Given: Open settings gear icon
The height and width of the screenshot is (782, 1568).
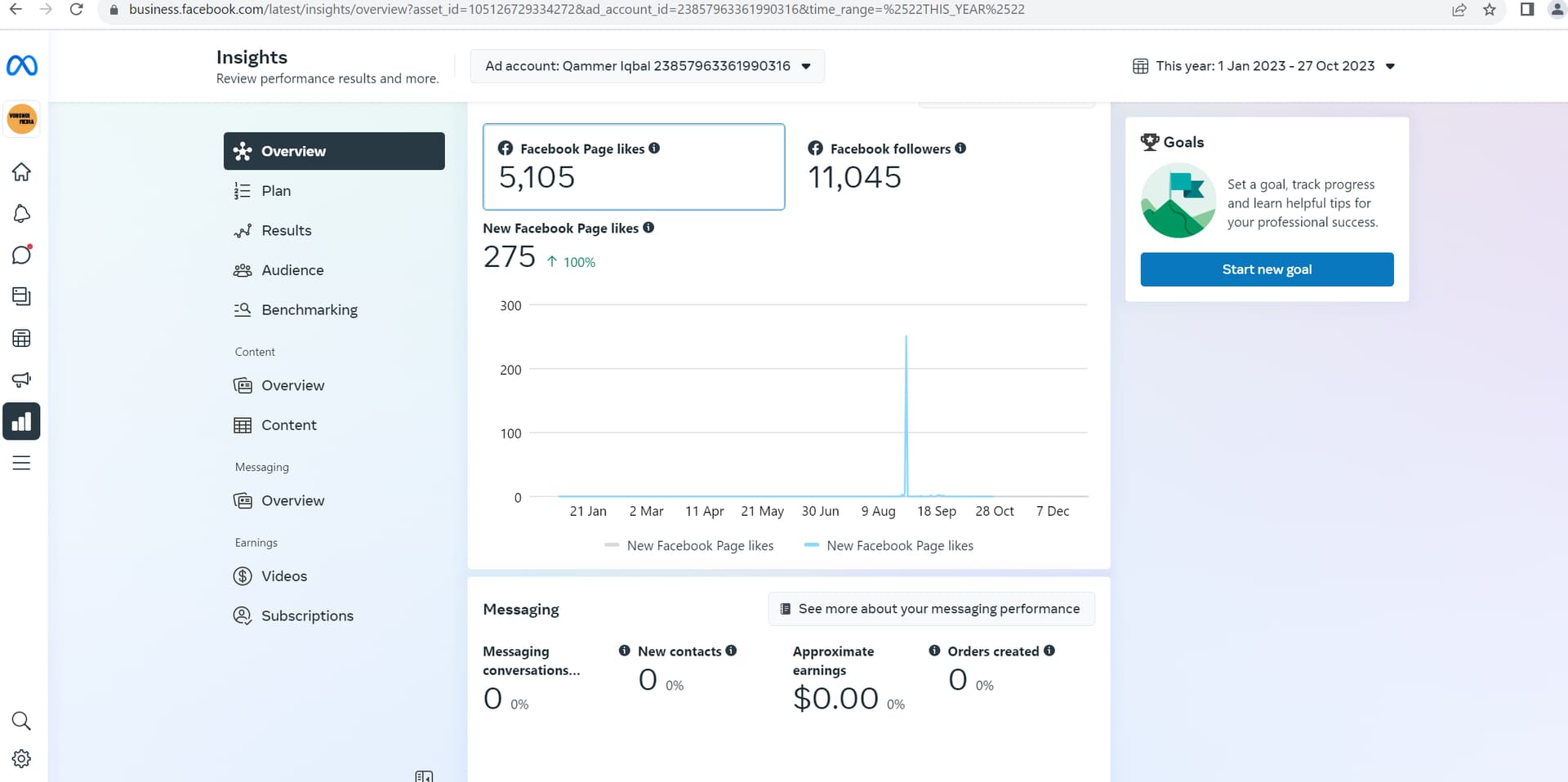Looking at the screenshot, I should click(x=22, y=758).
